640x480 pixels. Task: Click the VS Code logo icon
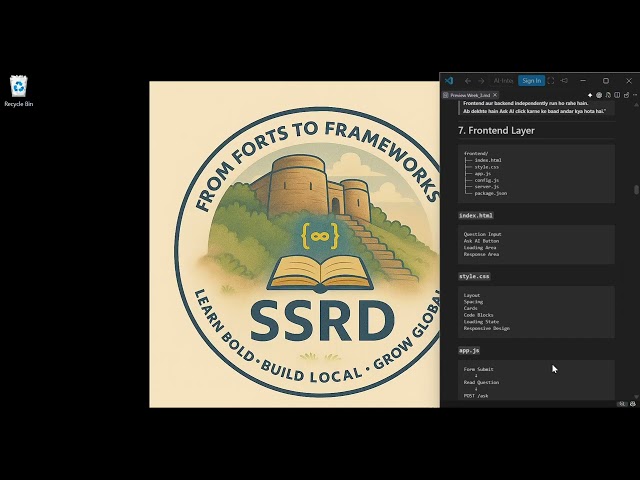(449, 81)
